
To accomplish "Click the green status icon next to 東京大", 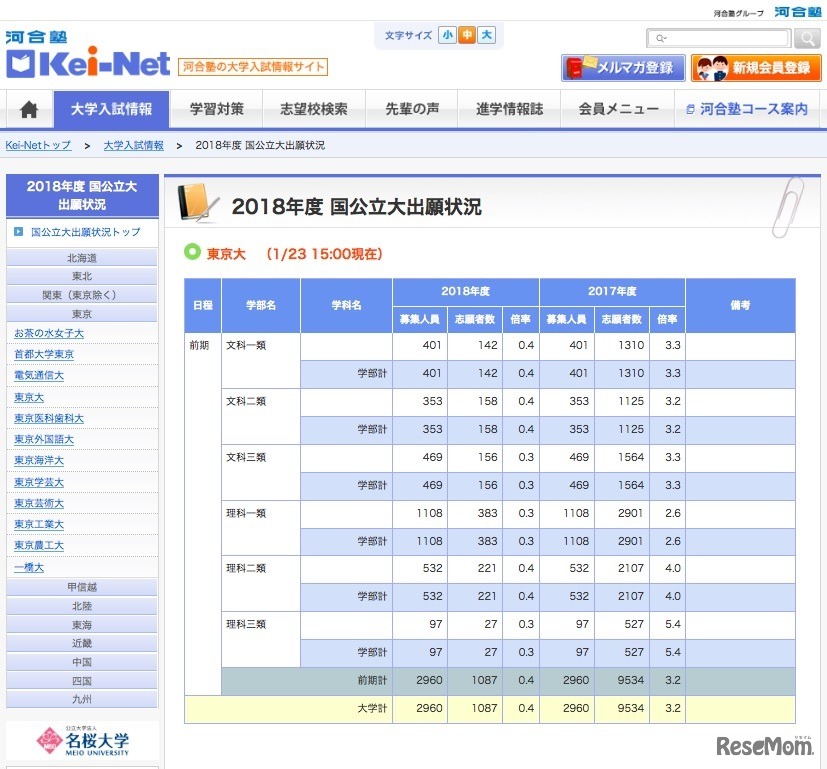I will pyautogui.click(x=193, y=254).
